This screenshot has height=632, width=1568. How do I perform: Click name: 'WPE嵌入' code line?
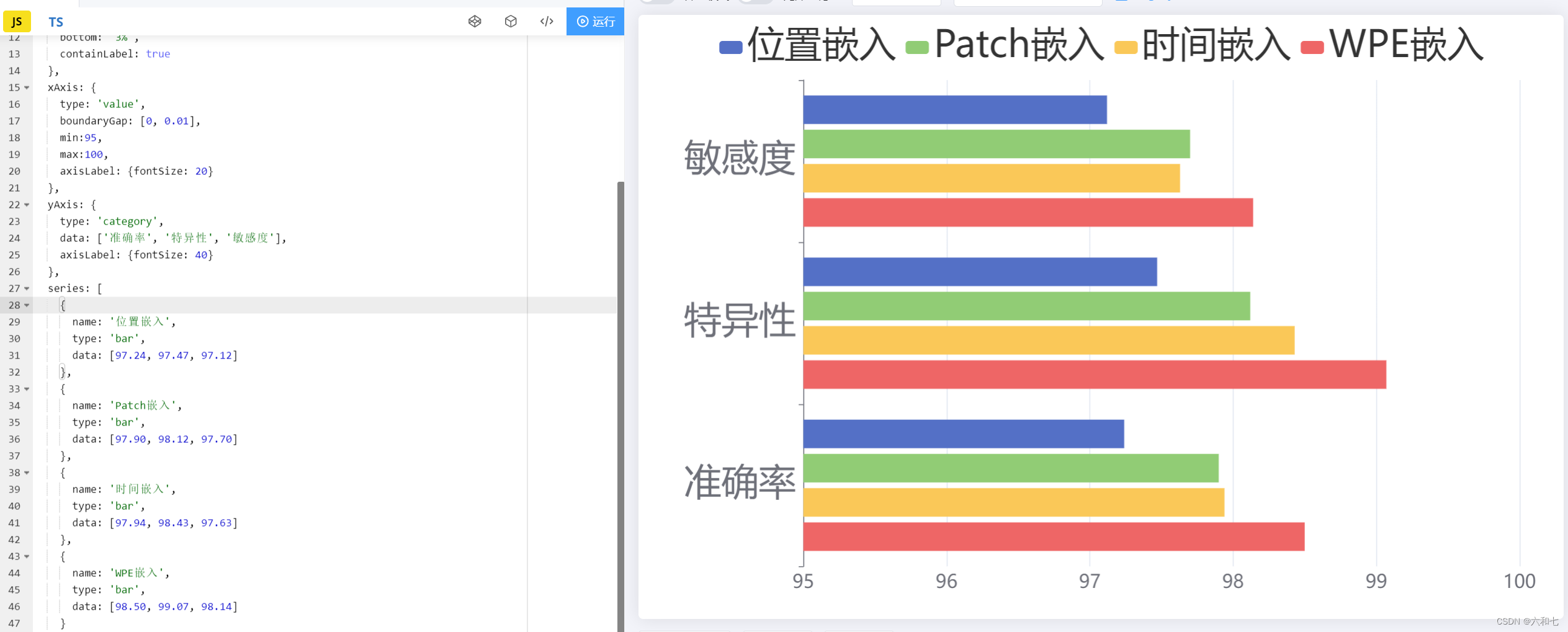pos(121,573)
